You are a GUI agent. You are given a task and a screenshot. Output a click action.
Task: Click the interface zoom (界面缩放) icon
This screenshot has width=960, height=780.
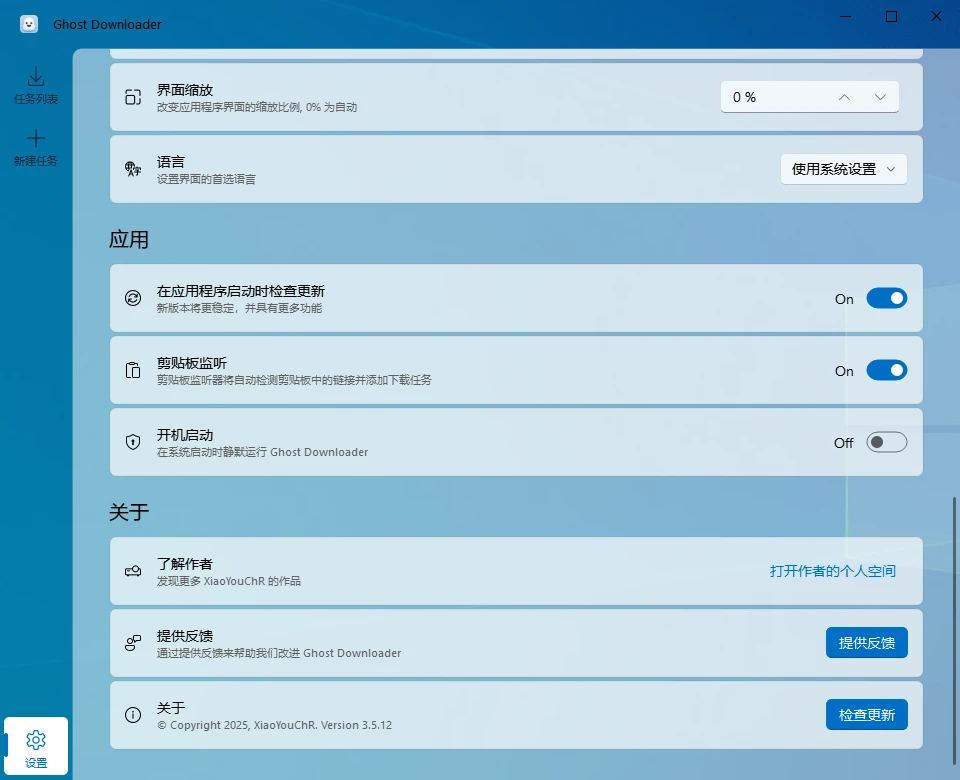point(133,97)
